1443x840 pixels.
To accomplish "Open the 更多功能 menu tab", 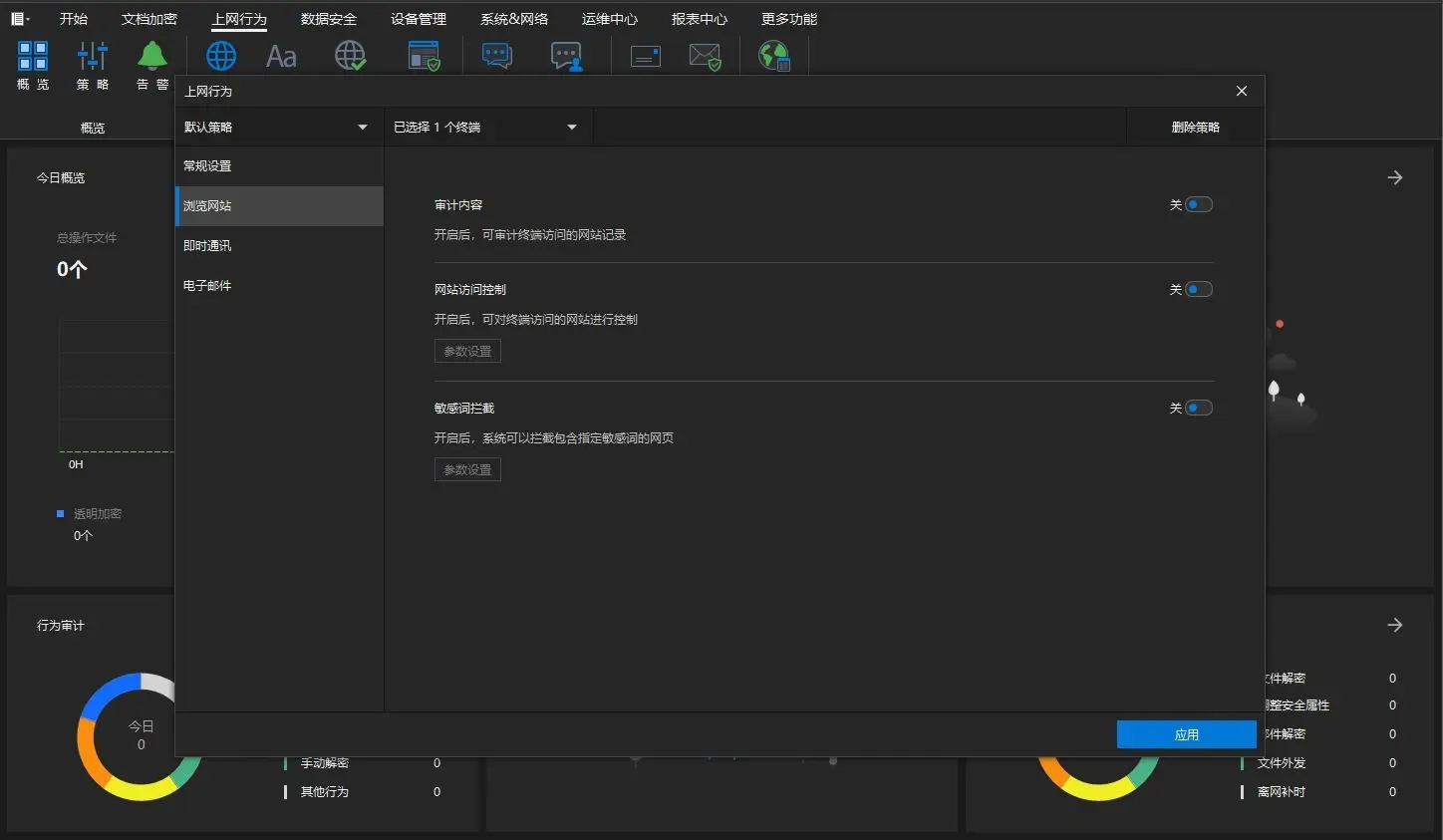I will click(789, 19).
